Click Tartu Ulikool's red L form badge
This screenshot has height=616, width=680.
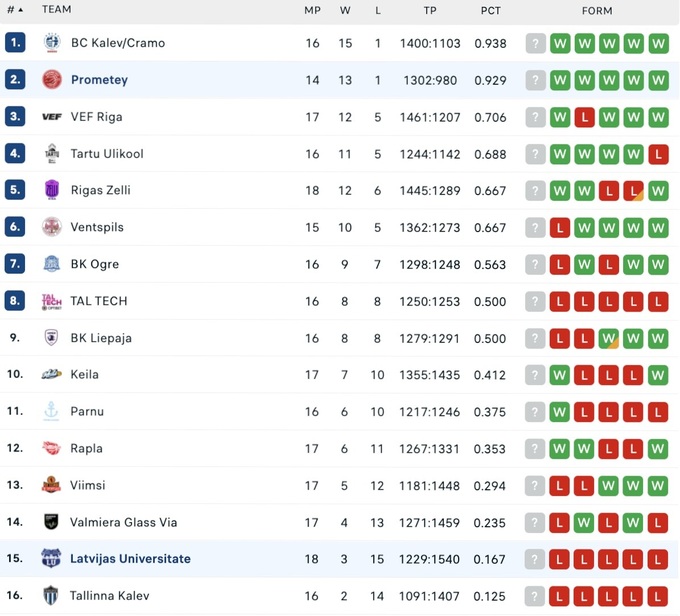[x=658, y=154]
